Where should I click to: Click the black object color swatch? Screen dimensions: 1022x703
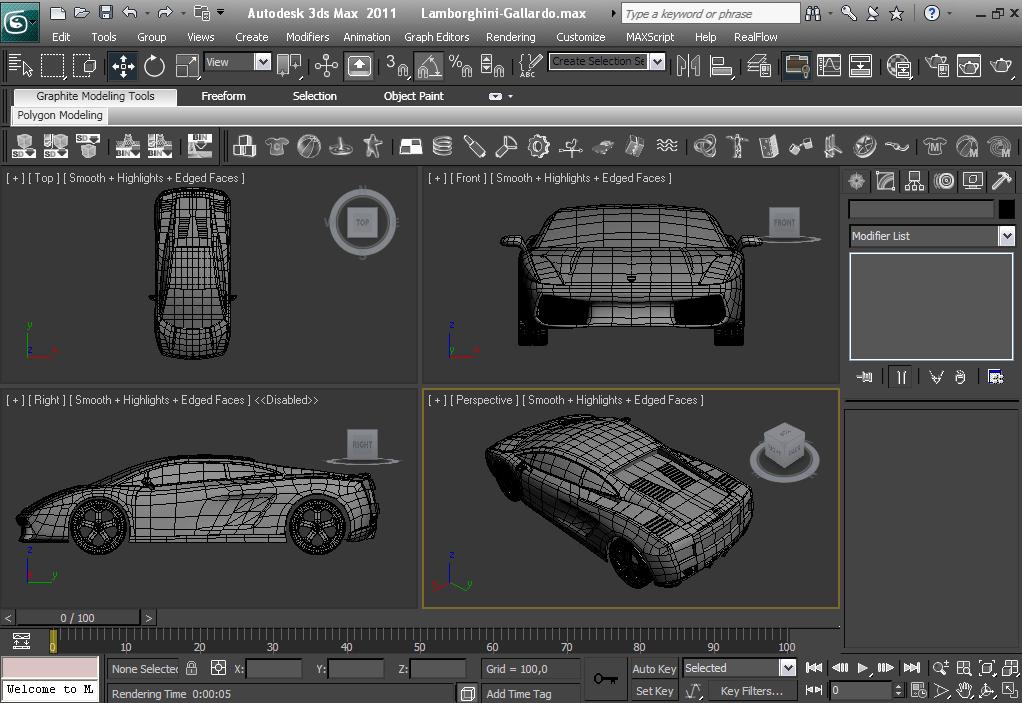click(1006, 209)
